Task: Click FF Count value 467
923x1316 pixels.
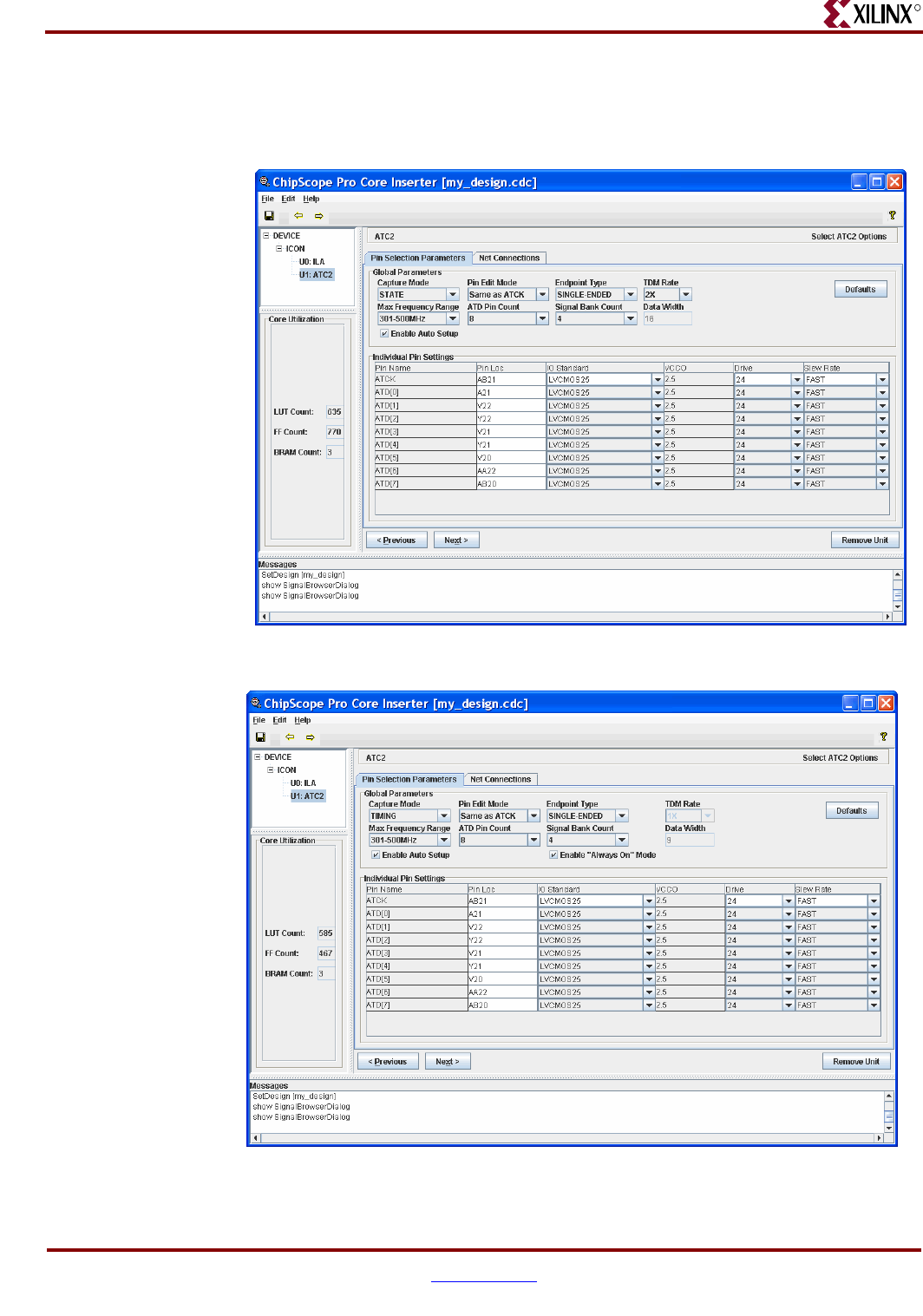Action: point(325,953)
